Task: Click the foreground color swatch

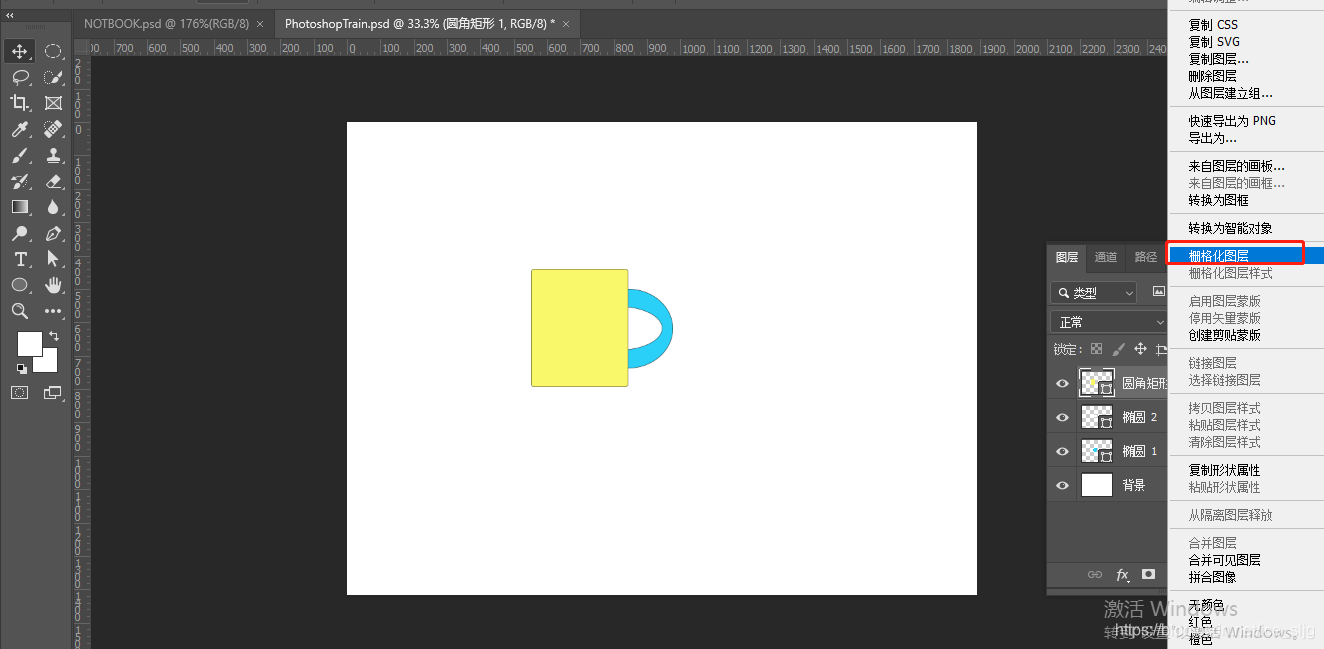Action: 28,342
